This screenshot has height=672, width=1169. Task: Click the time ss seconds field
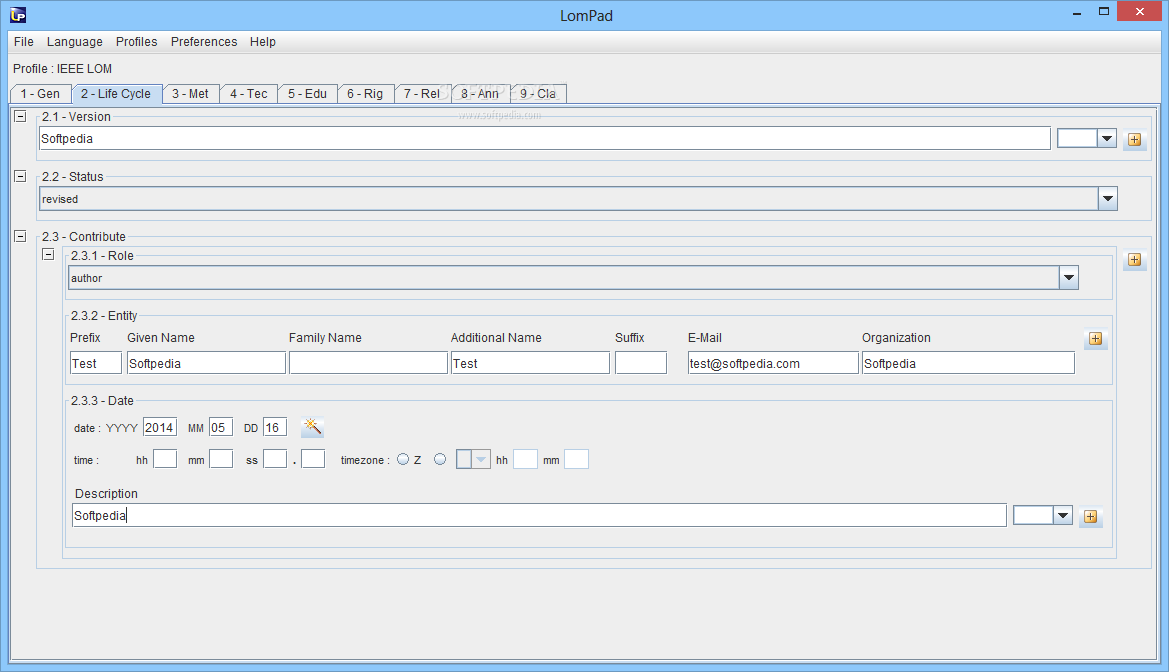[274, 459]
